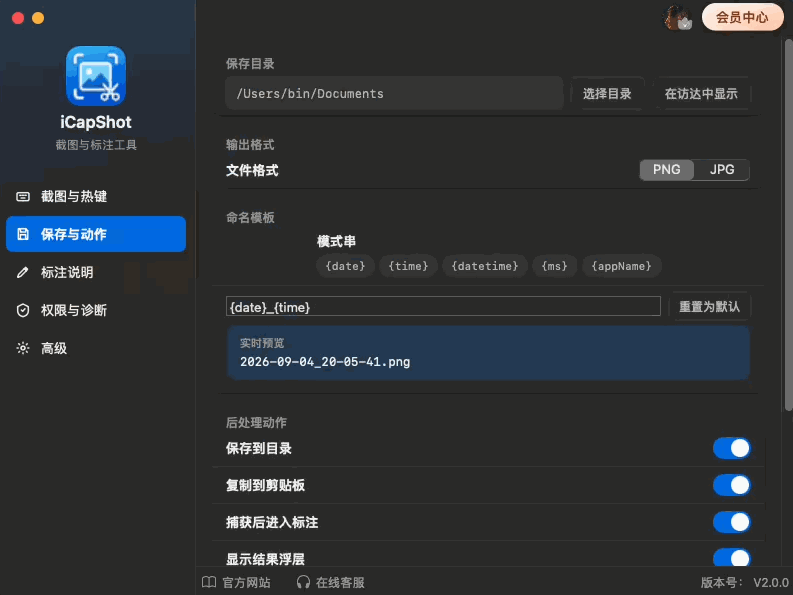The width and height of the screenshot is (793, 595).
Task: Click the user avatar icon
Action: pos(677,18)
